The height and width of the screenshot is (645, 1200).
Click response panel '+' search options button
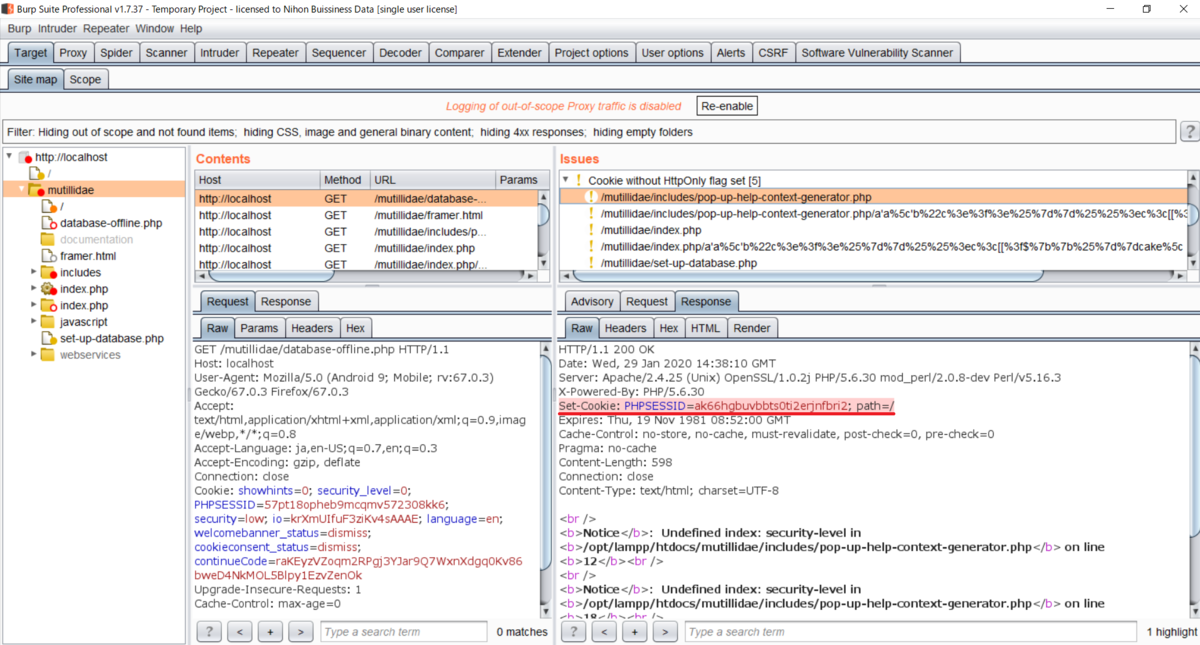(x=634, y=631)
